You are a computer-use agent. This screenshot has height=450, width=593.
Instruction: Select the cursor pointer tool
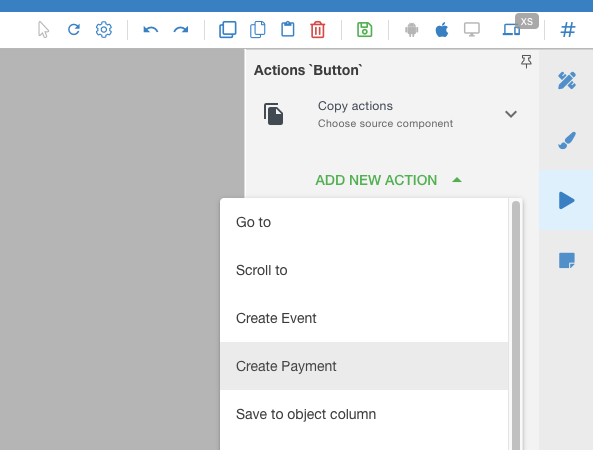[x=43, y=29]
